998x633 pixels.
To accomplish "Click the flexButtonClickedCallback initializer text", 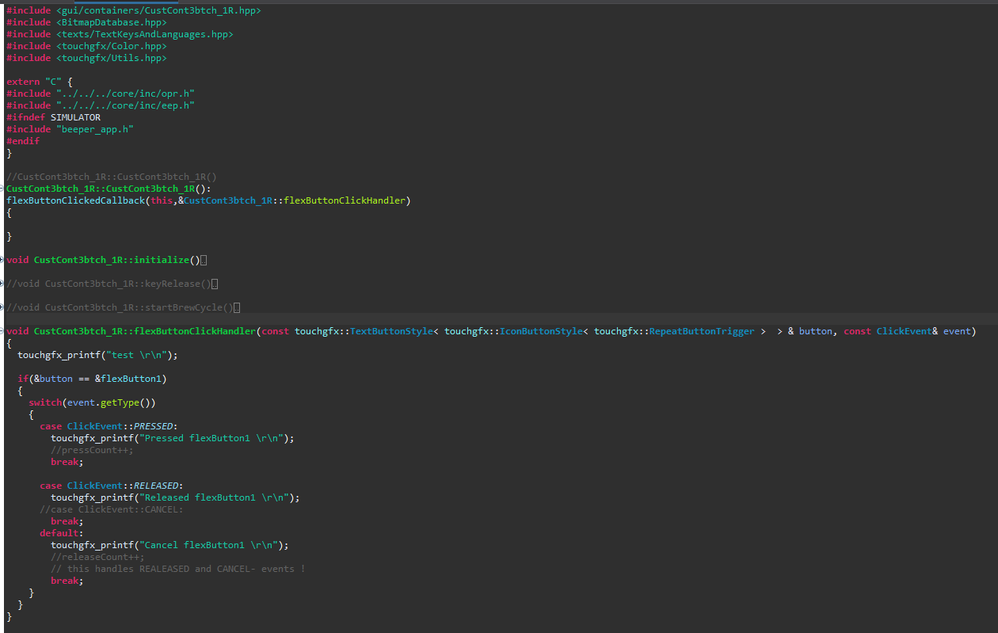I will (x=76, y=200).
